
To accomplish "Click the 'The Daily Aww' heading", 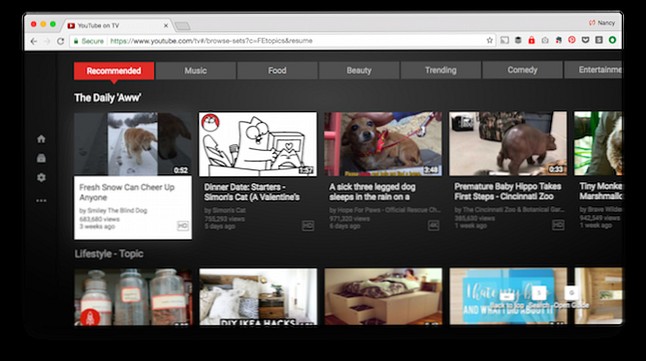I will [108, 98].
